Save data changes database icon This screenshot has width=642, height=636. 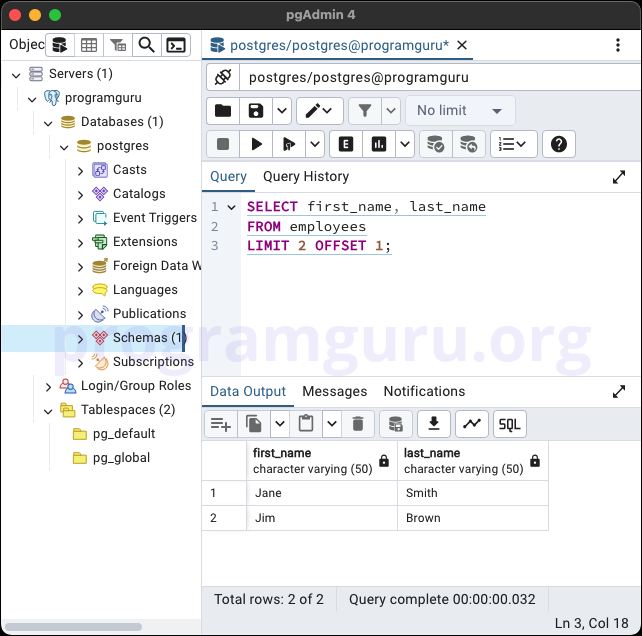pyautogui.click(x=396, y=424)
